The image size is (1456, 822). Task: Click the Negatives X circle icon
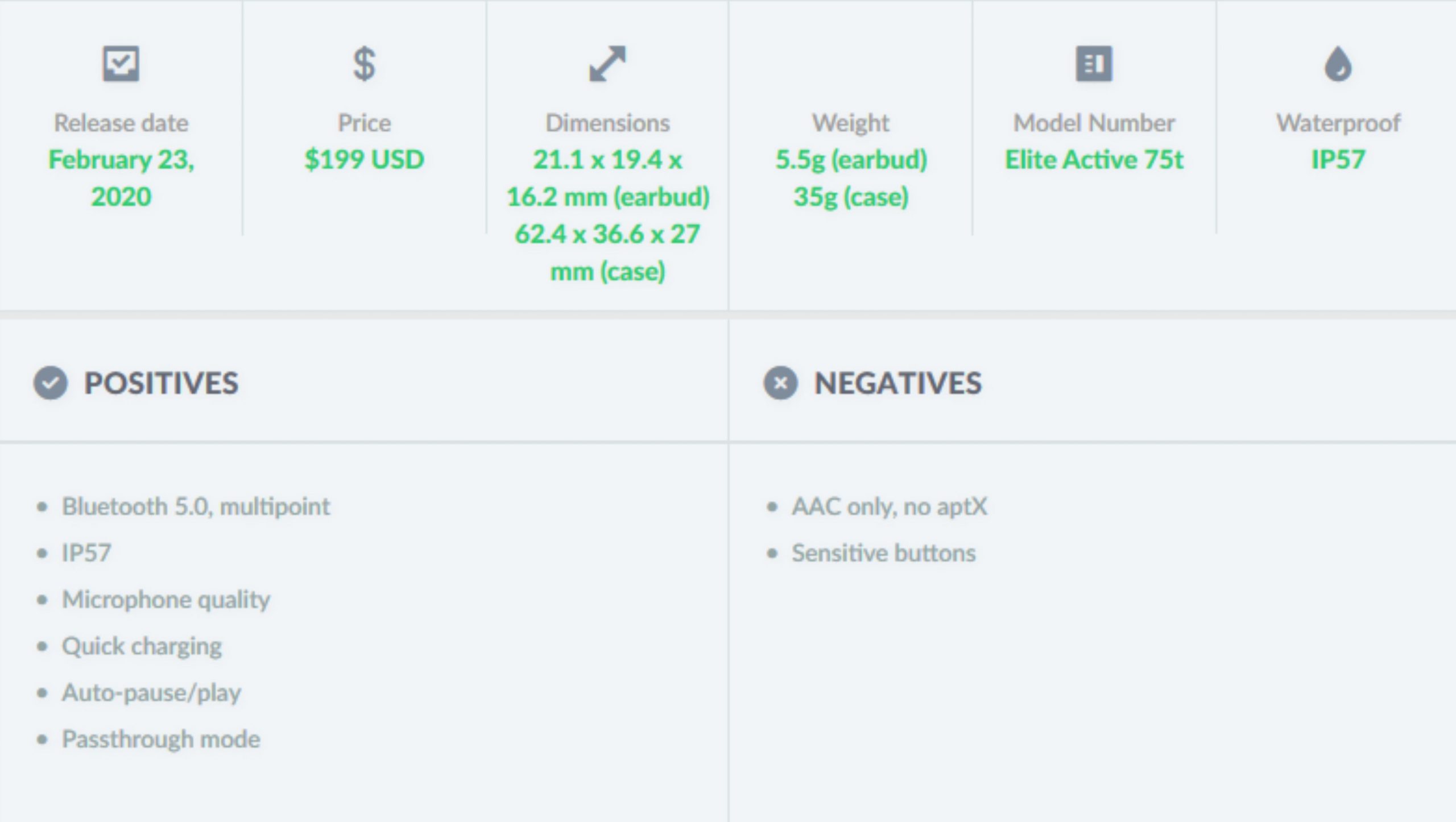780,383
